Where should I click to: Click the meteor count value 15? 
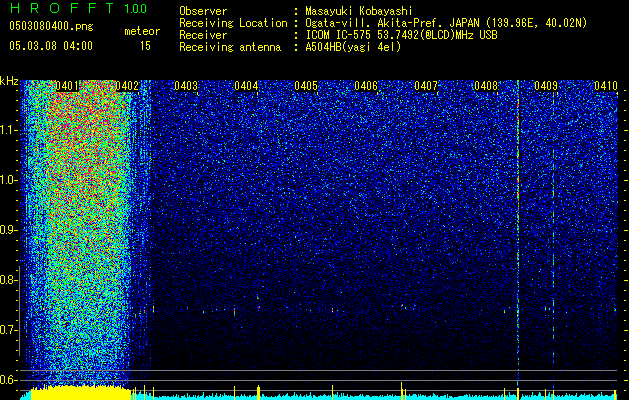(145, 46)
